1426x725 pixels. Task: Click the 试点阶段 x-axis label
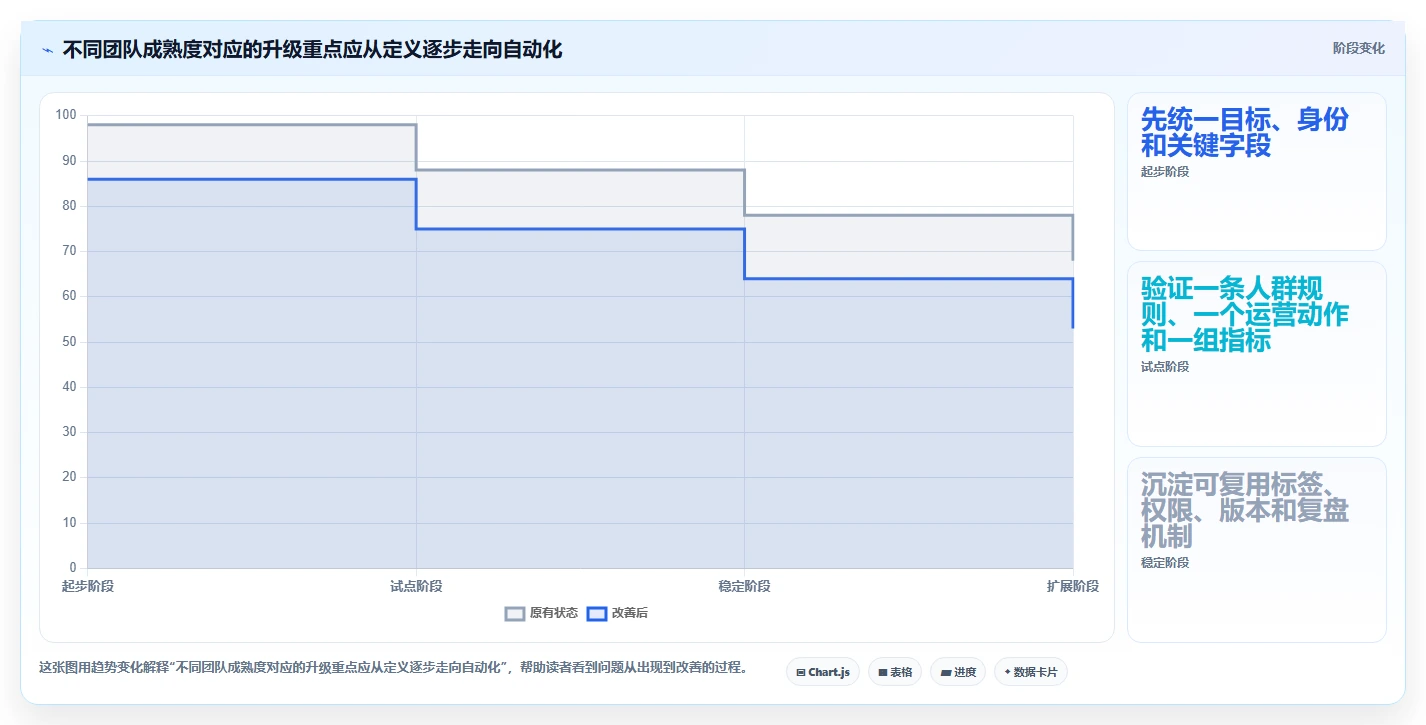[x=416, y=586]
